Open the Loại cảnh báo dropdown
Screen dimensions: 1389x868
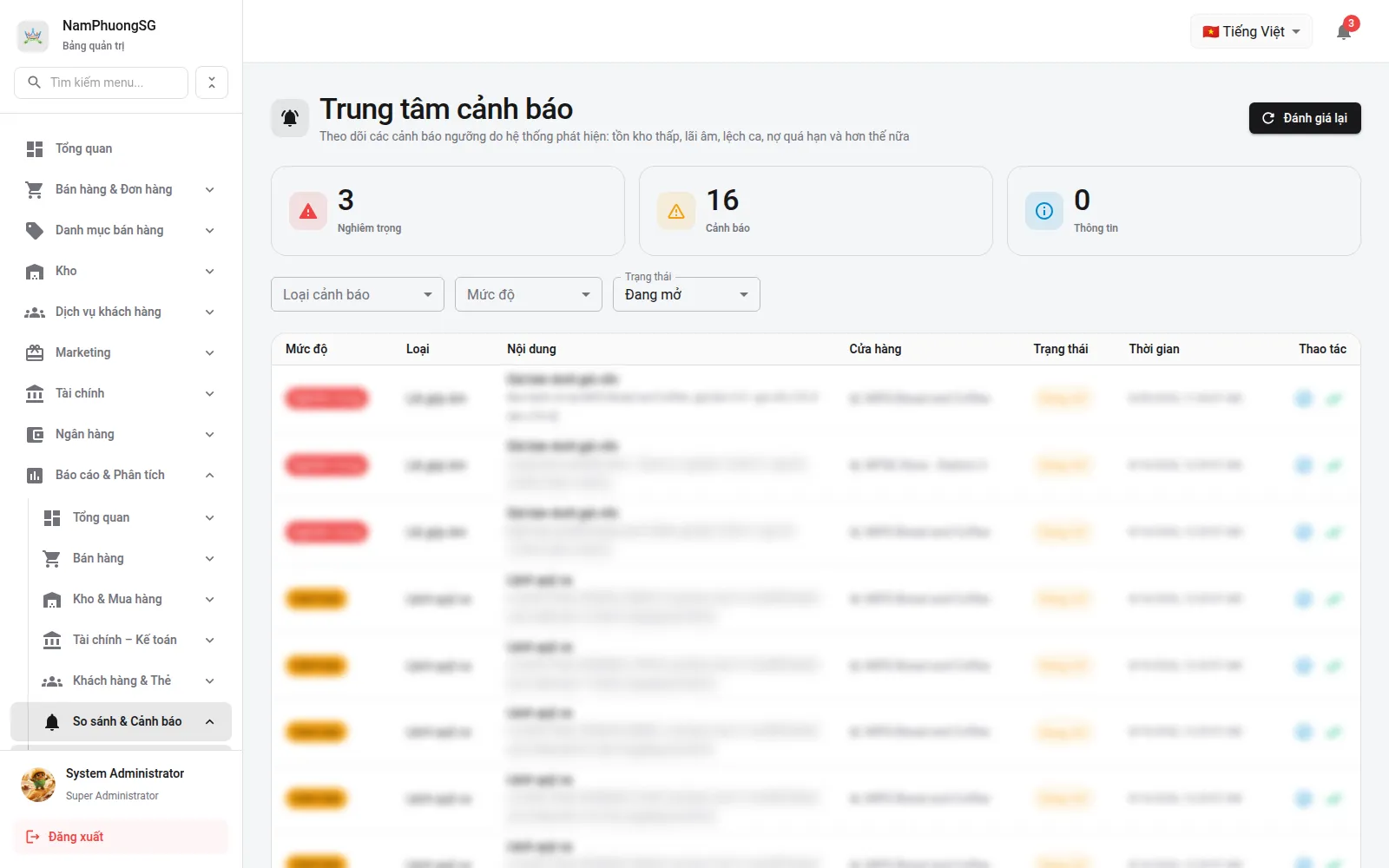[x=358, y=294]
